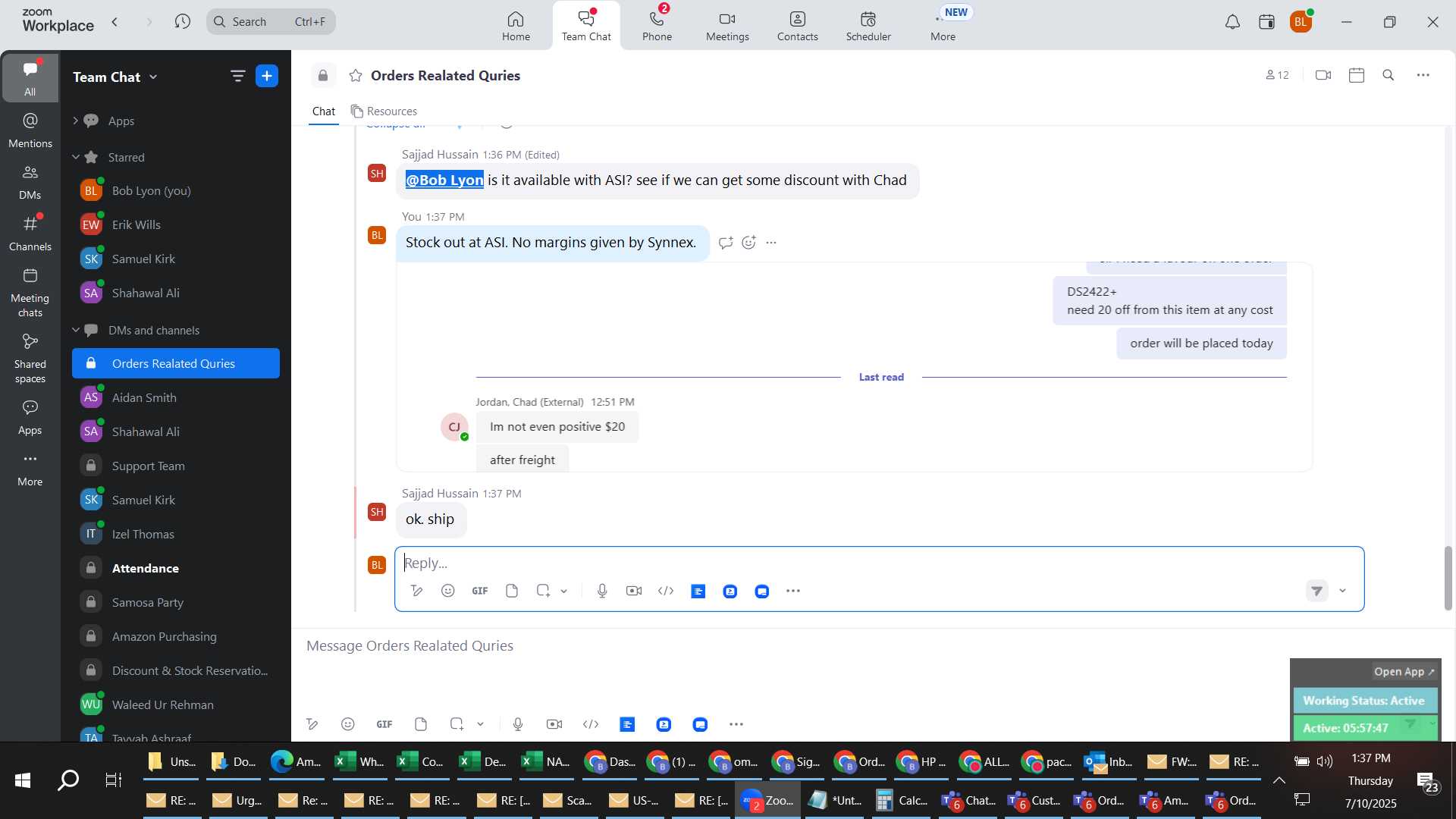Expand the Apps section in sidebar
This screenshot has width=1456, height=819.
tap(75, 121)
